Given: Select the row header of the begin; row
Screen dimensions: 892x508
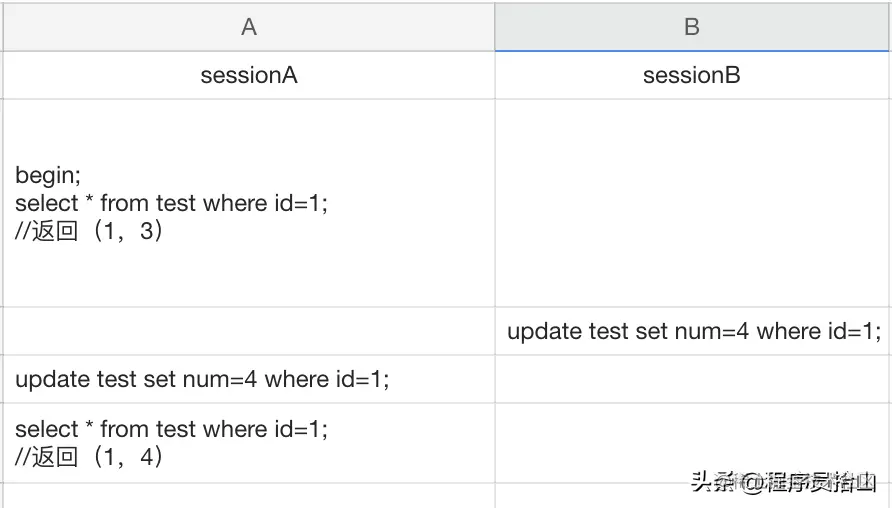Looking at the screenshot, I should pos(2,203).
